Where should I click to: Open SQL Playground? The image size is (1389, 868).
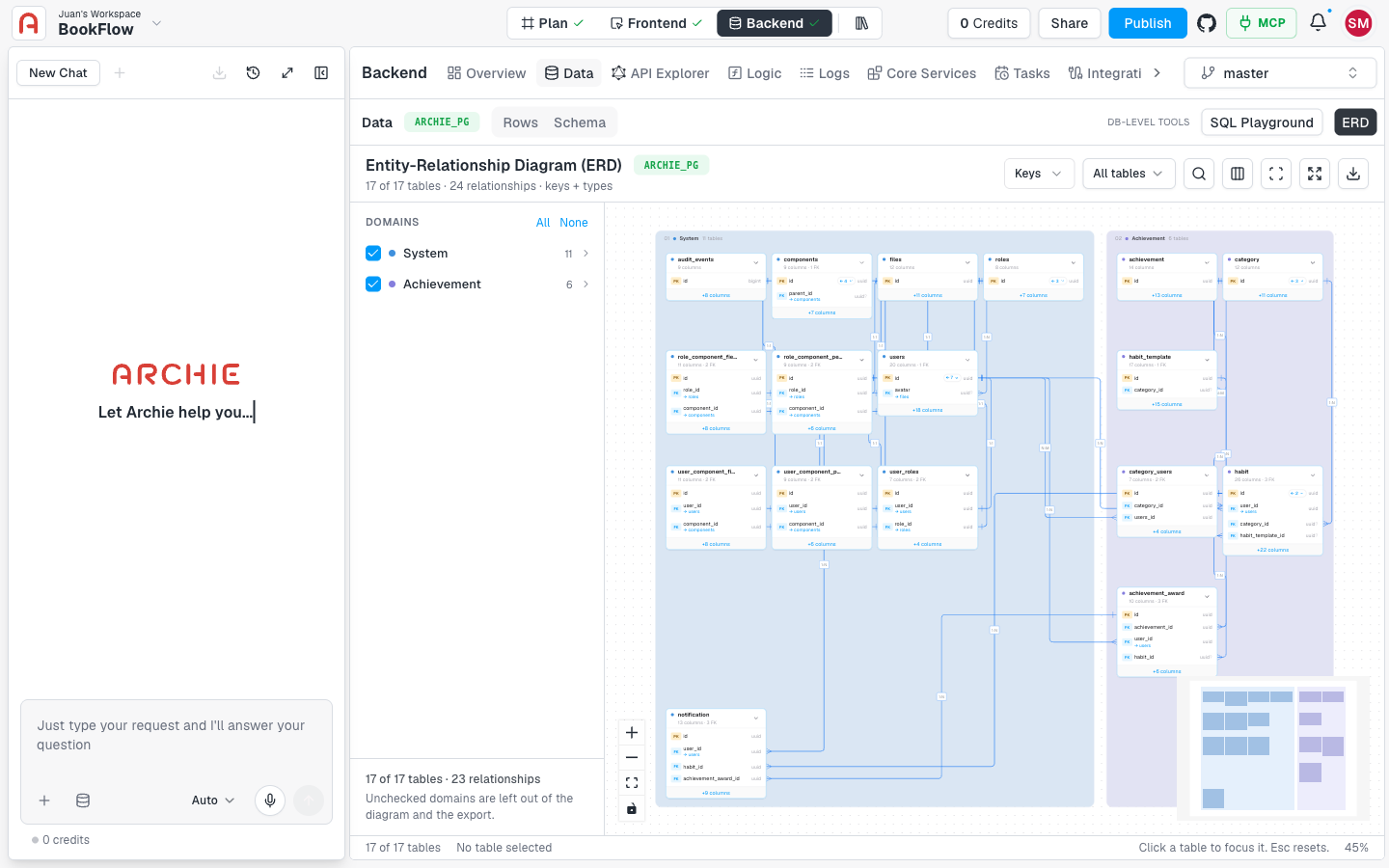point(1262,122)
